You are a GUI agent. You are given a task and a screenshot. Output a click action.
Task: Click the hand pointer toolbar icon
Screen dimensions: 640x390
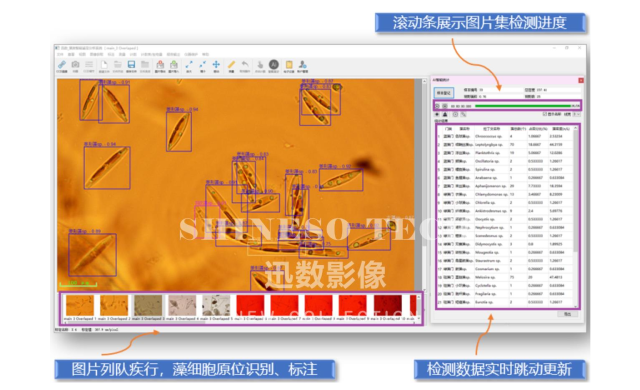260,65
